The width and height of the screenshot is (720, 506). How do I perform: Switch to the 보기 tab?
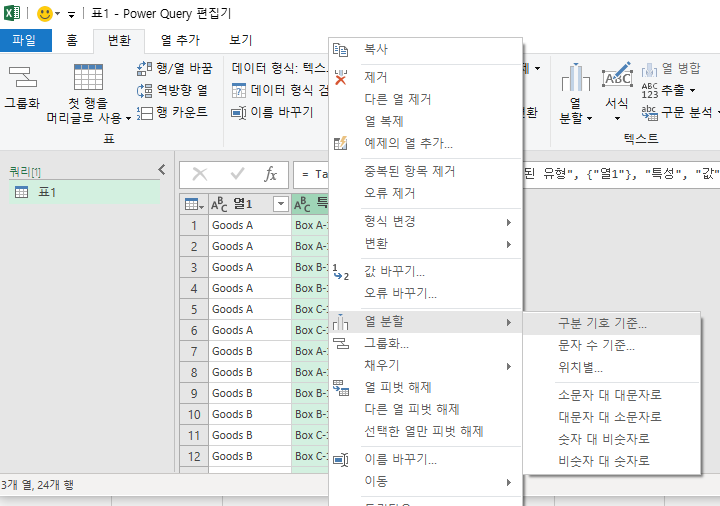click(241, 40)
